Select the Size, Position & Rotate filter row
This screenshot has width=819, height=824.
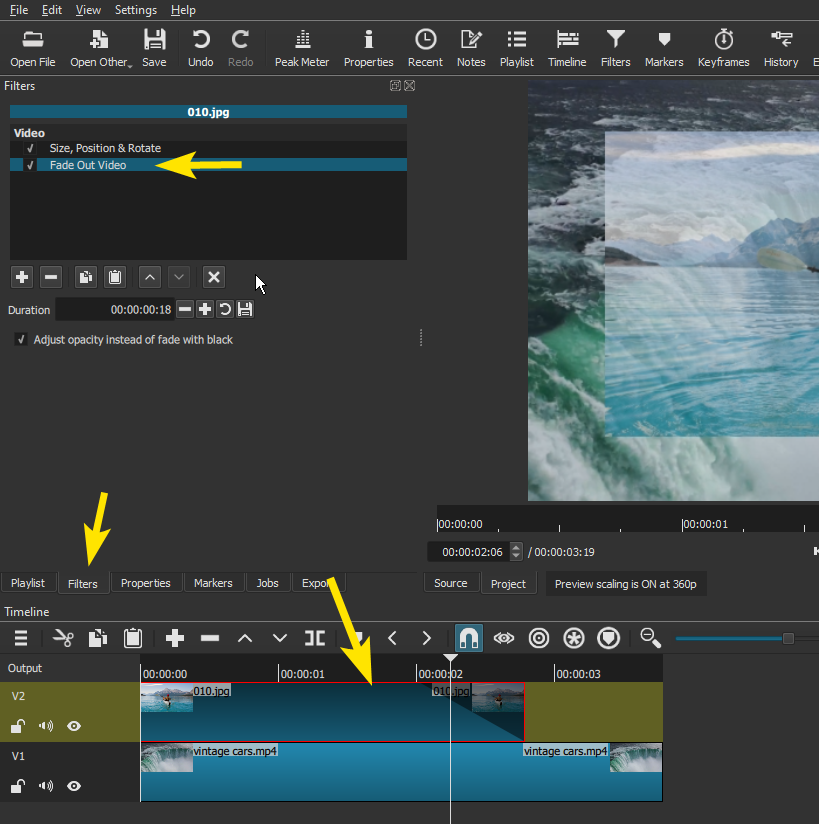pyautogui.click(x=208, y=148)
